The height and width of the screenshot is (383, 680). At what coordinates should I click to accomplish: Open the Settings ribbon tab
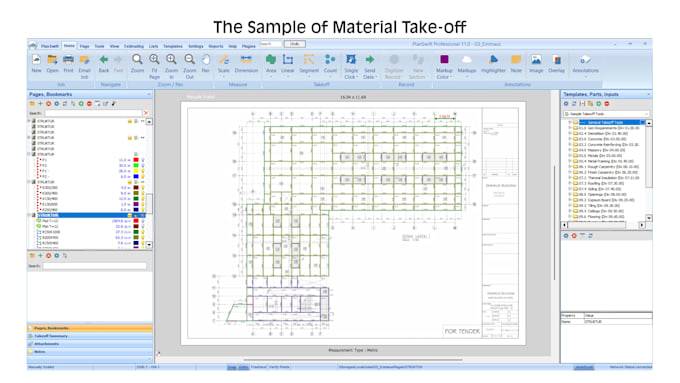196,46
